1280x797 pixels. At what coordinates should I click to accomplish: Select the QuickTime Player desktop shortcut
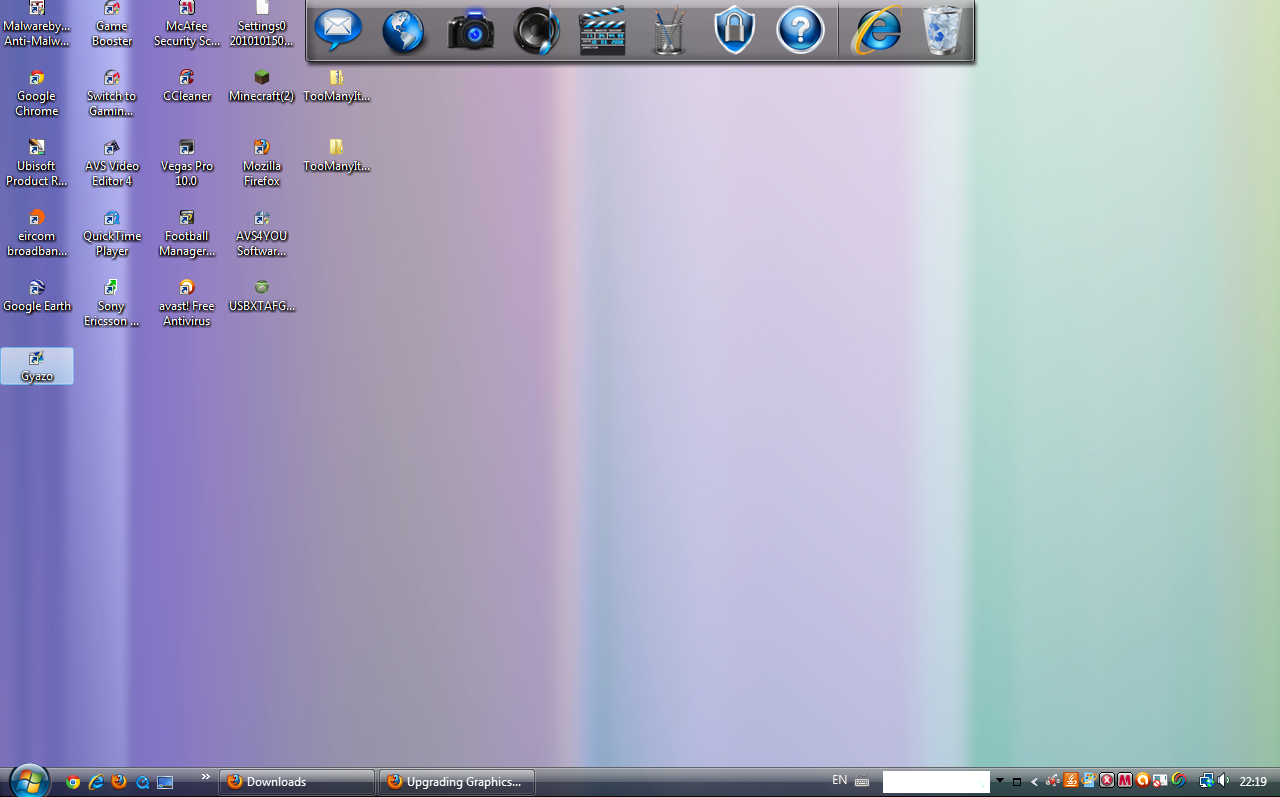[112, 234]
